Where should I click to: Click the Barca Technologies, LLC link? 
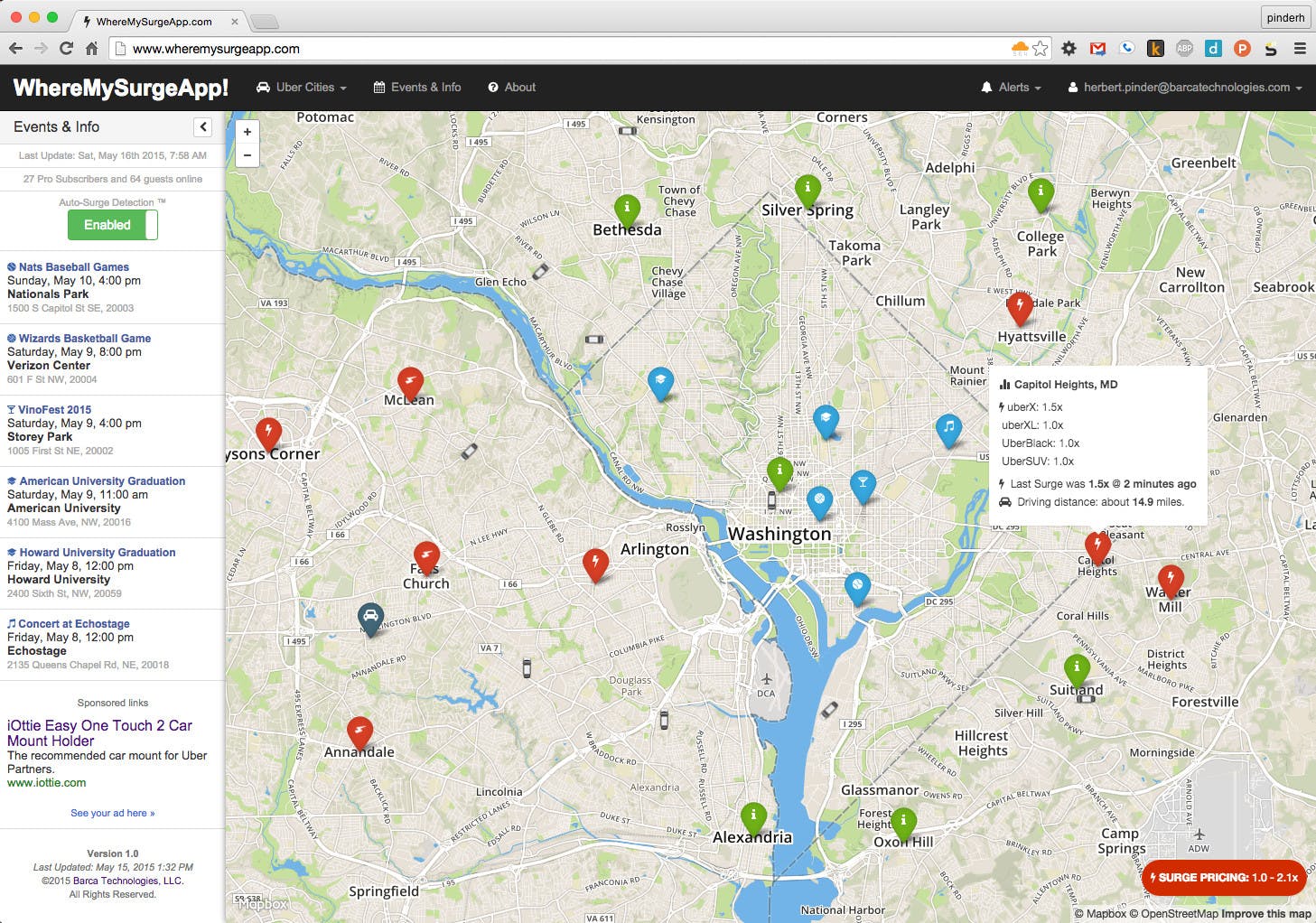tap(128, 881)
